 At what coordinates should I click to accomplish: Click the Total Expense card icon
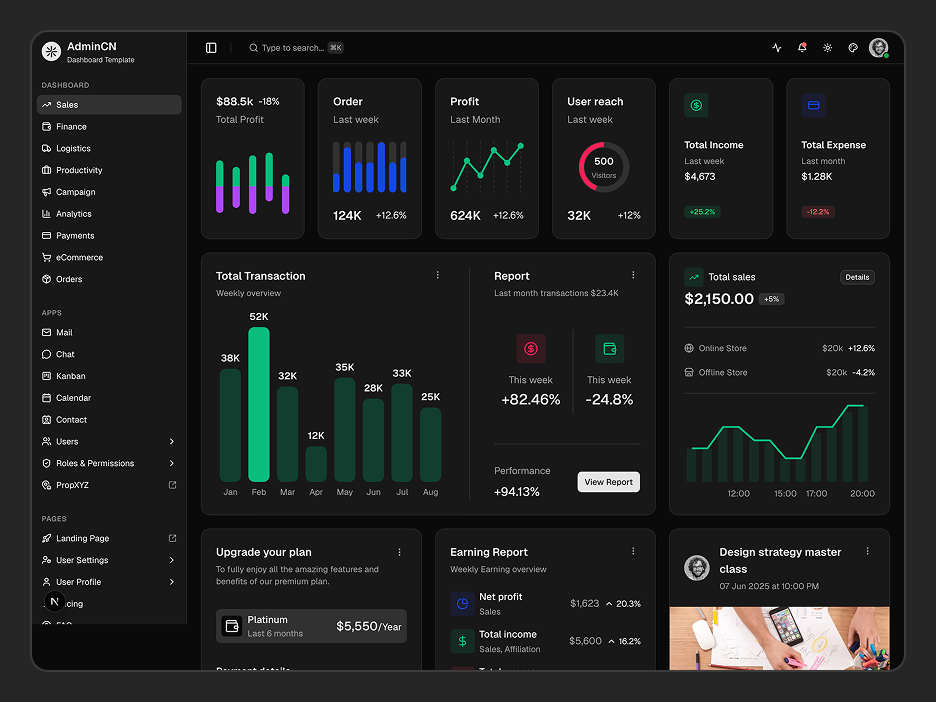tap(814, 106)
